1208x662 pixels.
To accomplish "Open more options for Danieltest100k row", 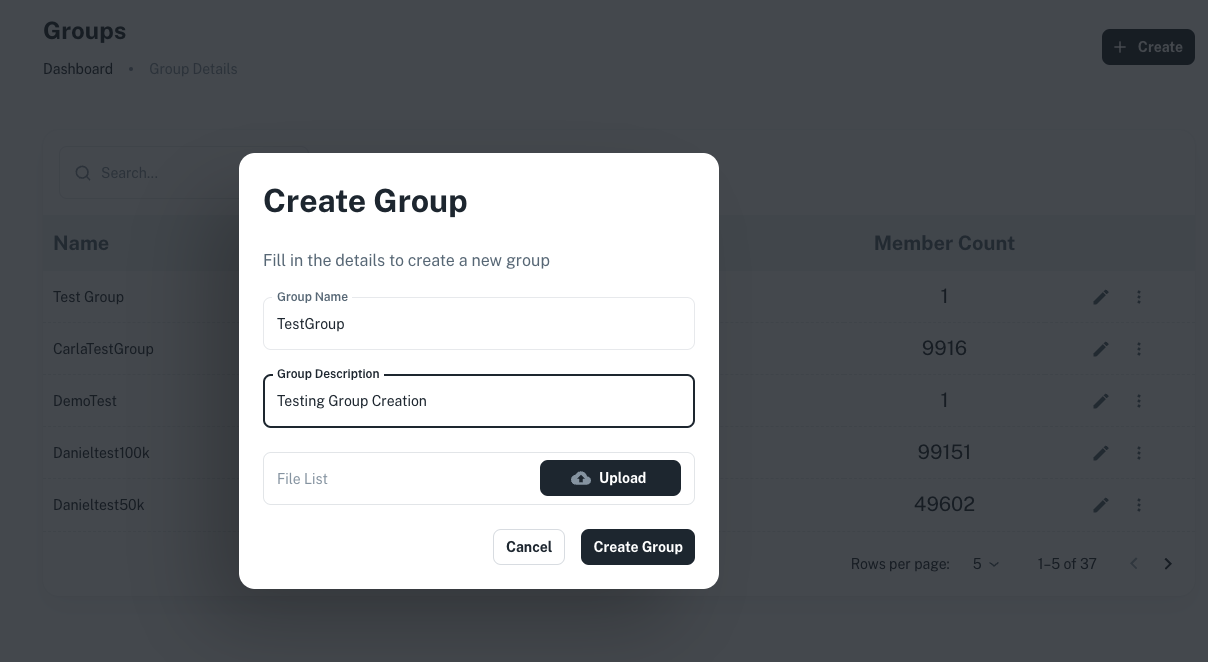I will click(x=1139, y=453).
